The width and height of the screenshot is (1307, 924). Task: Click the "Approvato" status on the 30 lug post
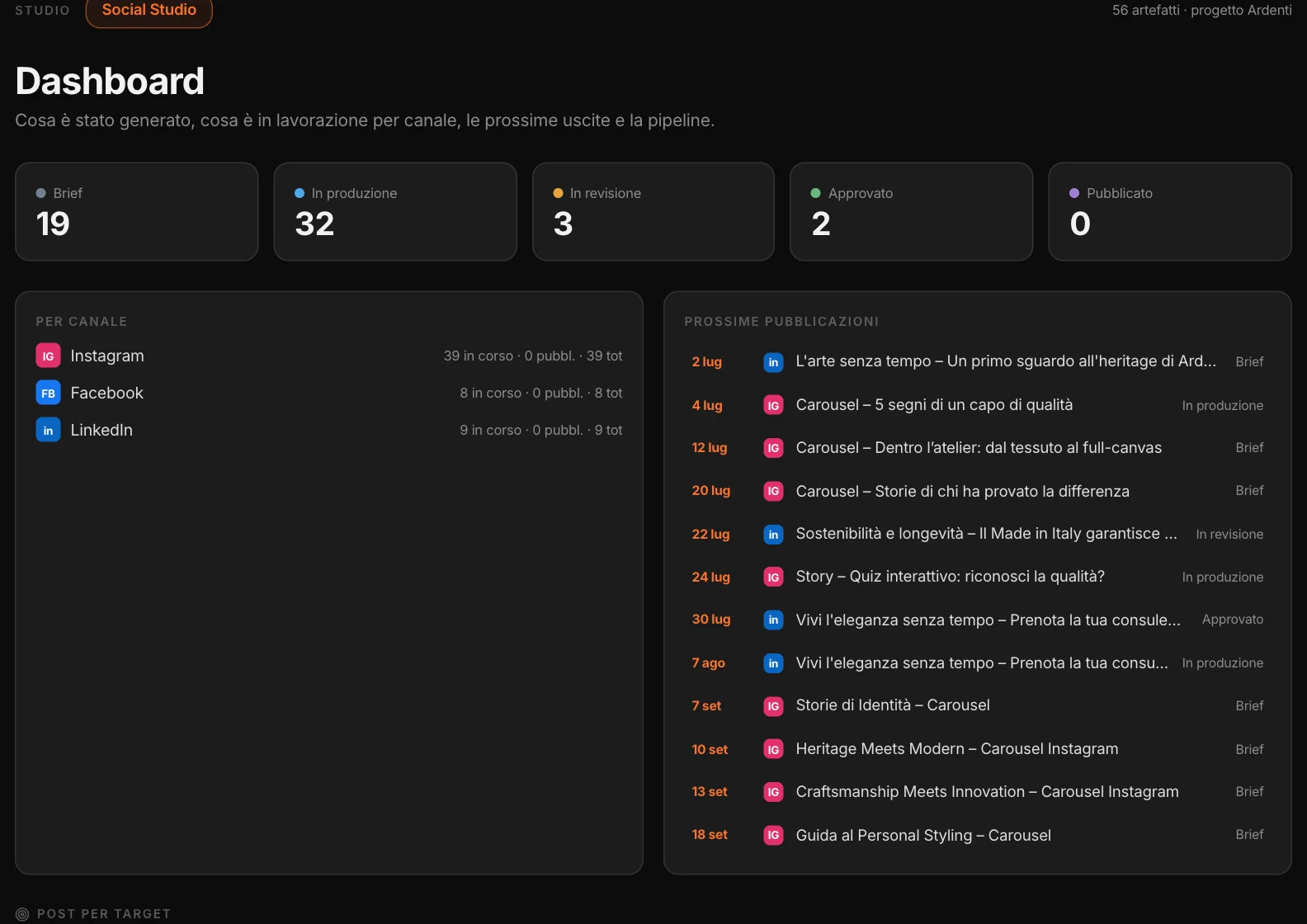click(1233, 620)
